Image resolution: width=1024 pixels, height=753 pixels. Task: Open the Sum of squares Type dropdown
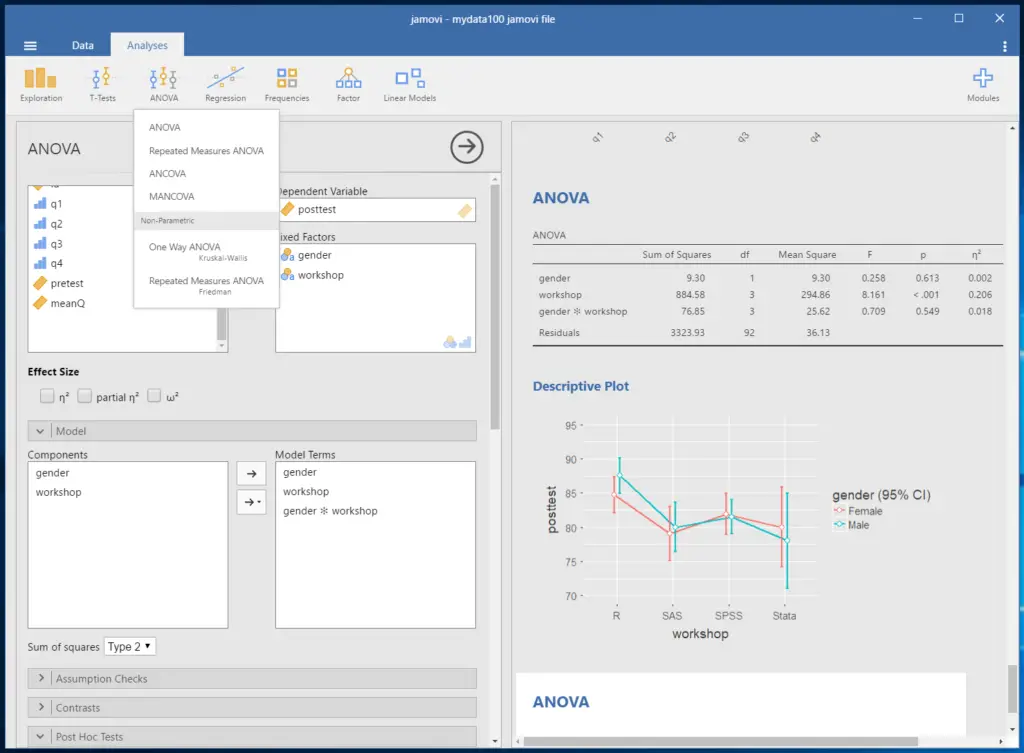(130, 647)
